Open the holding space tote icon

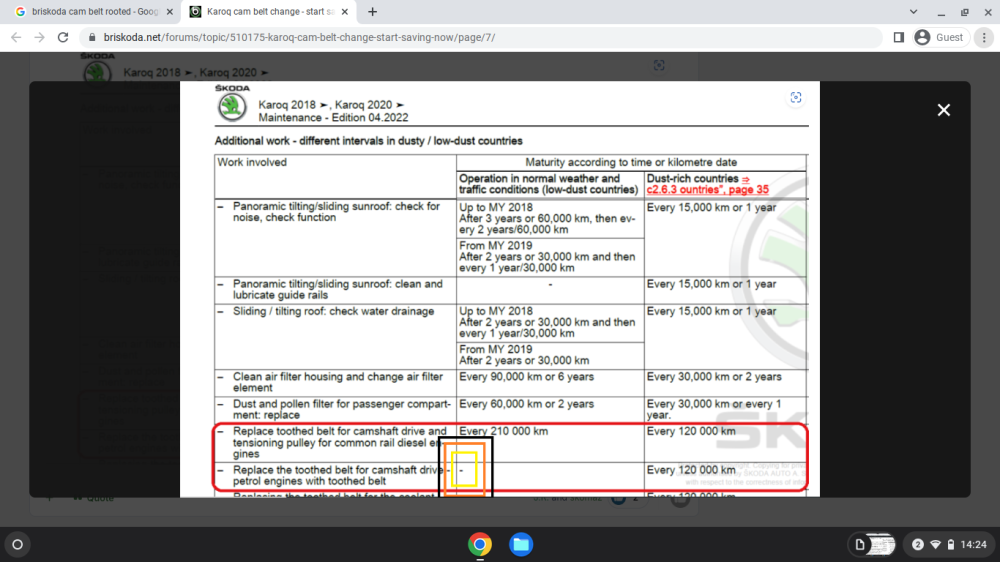[860, 544]
